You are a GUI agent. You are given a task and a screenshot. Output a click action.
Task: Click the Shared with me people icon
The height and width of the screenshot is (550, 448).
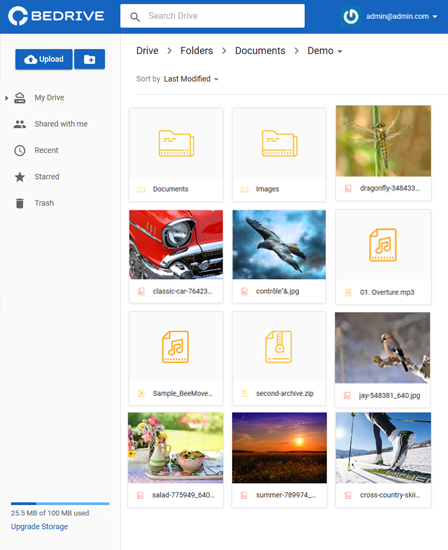click(x=20, y=124)
